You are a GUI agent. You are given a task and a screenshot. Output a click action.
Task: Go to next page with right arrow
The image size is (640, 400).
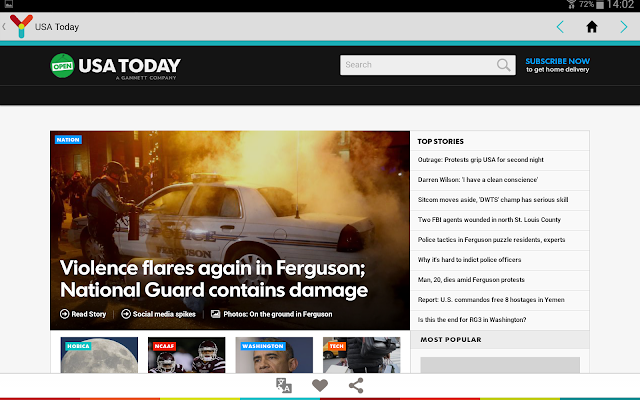pyautogui.click(x=624, y=27)
